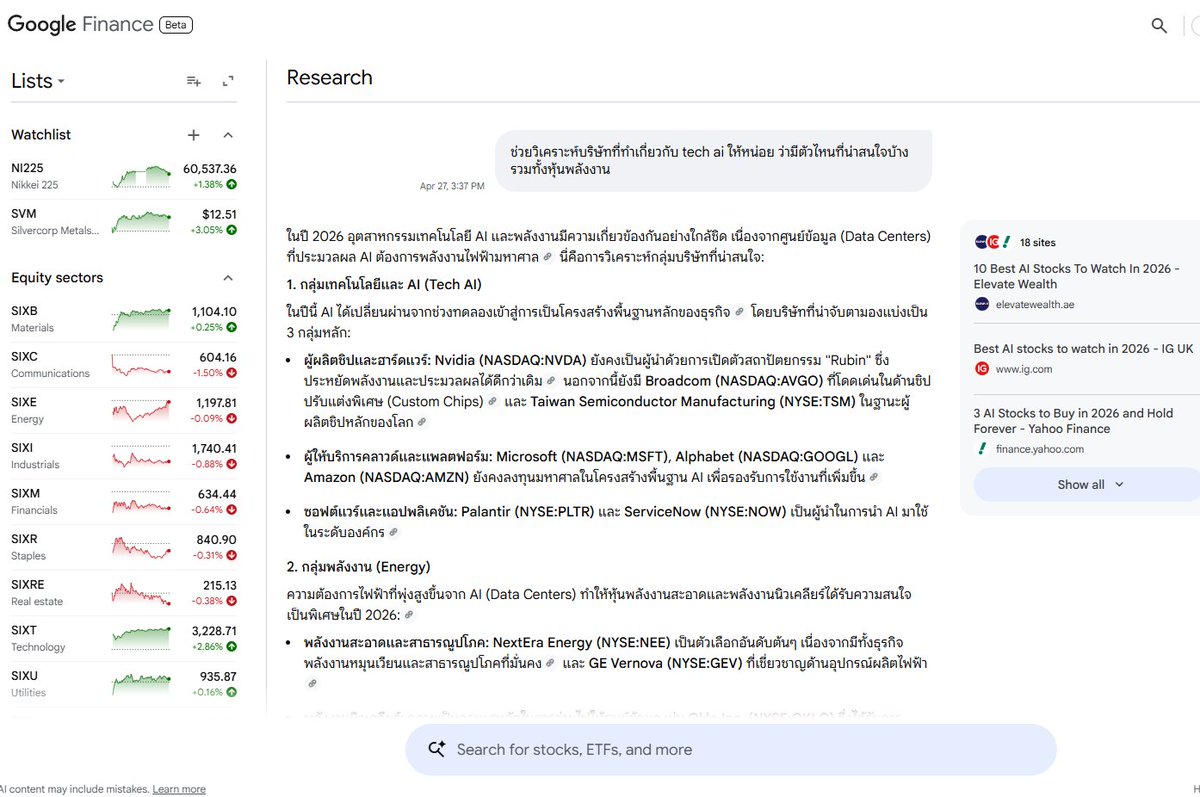Click Microsoft (NASDAQ:MSFT) ticker text
Viewport: 1200px width, 797px height.
coord(583,457)
